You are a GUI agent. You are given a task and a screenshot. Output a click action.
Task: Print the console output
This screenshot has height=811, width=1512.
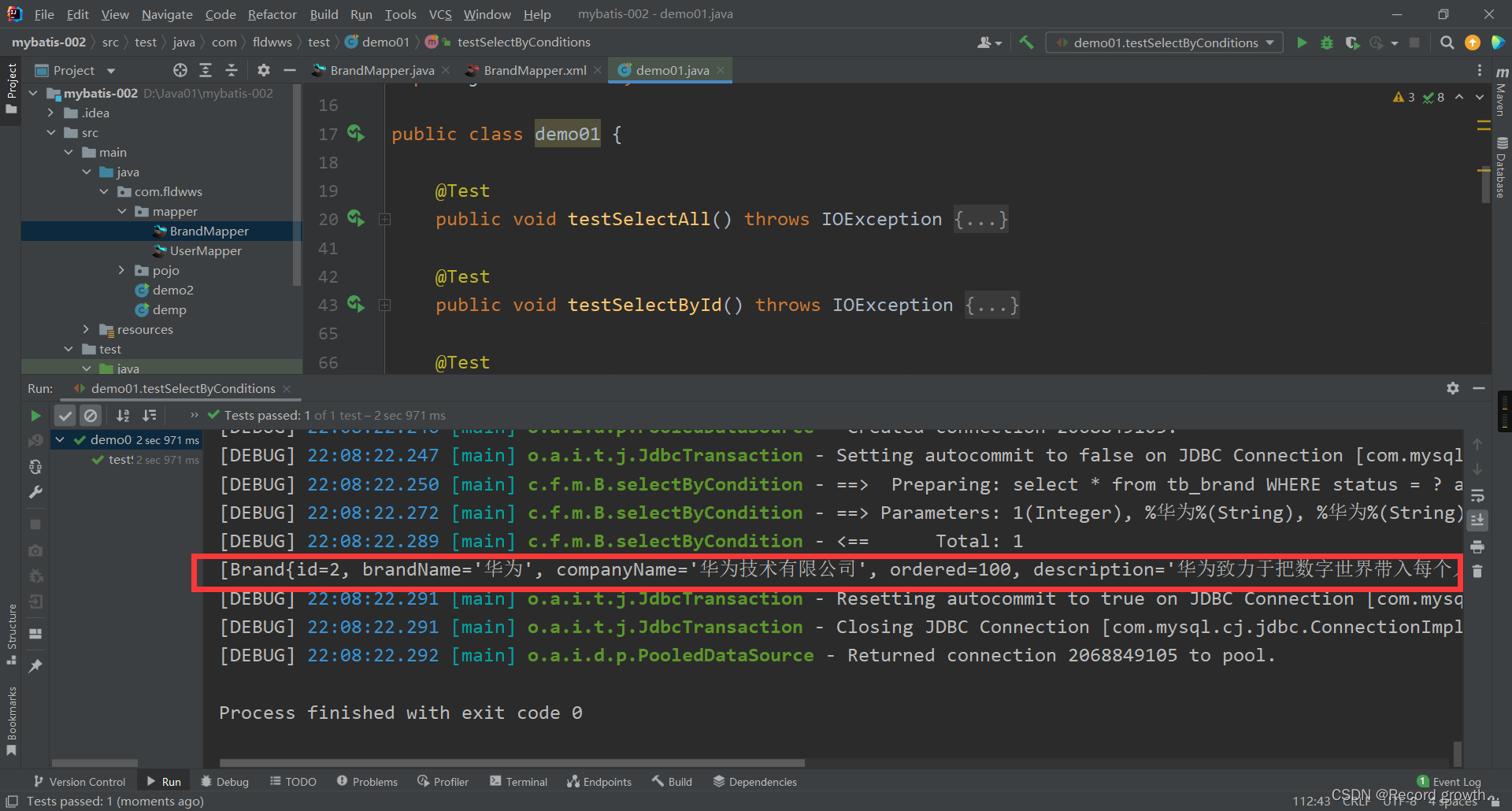point(1477,546)
